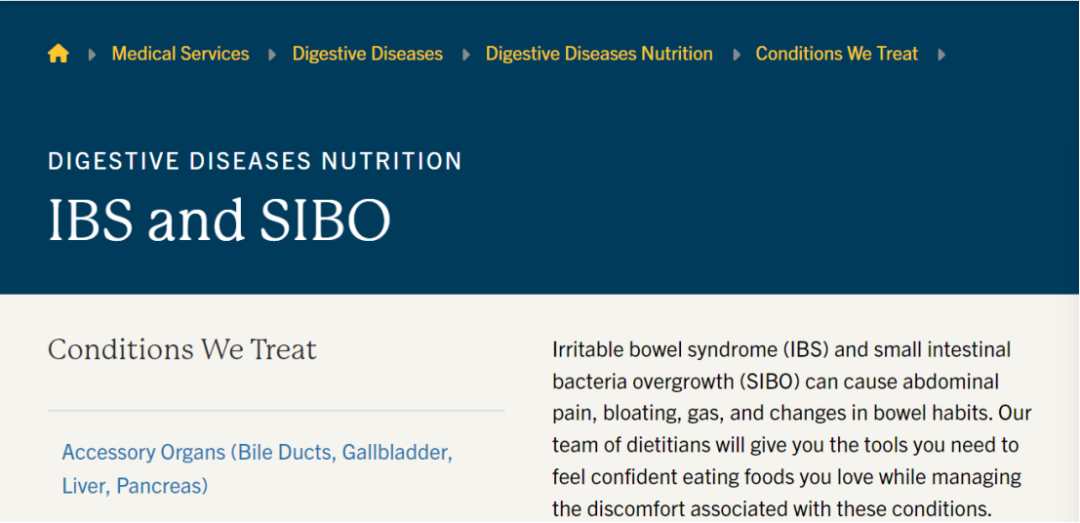Image resolution: width=1080 pixels, height=523 pixels.
Task: Open the Medical Services breadcrumb link
Action: (180, 54)
